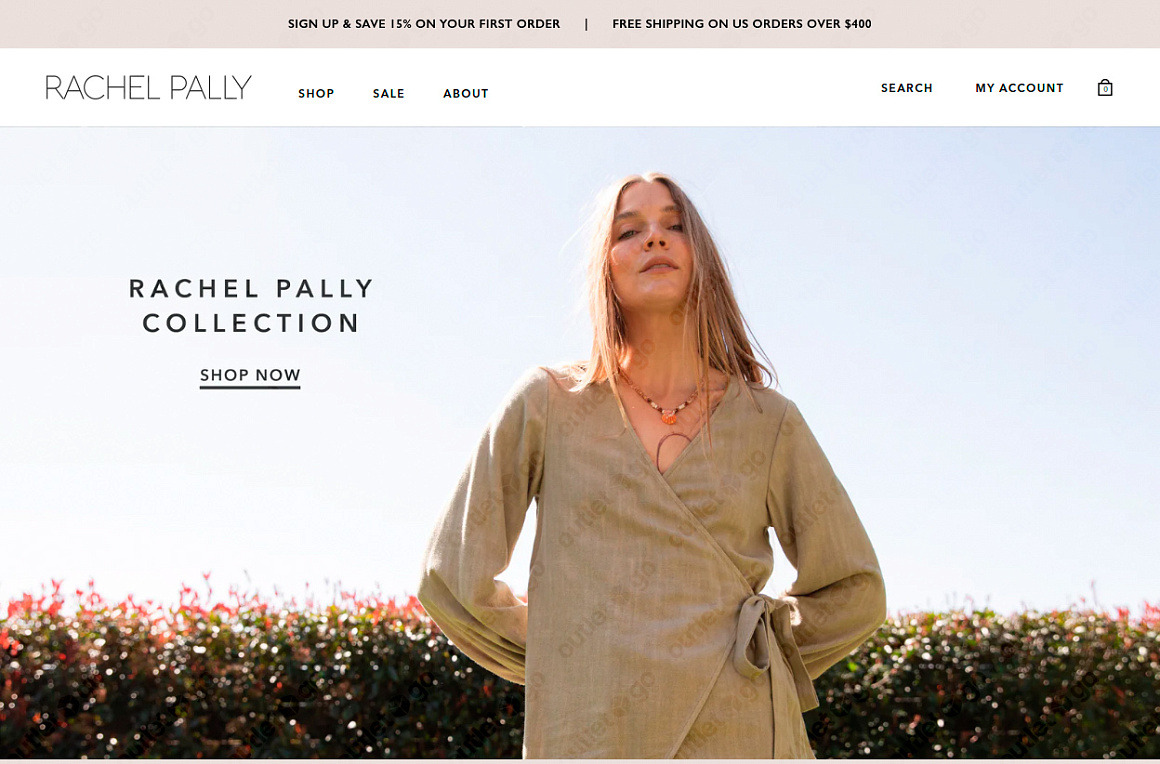Image resolution: width=1160 pixels, height=764 pixels.
Task: Click the empty header space between ABOUT and SEARCH
Action: 684,88
